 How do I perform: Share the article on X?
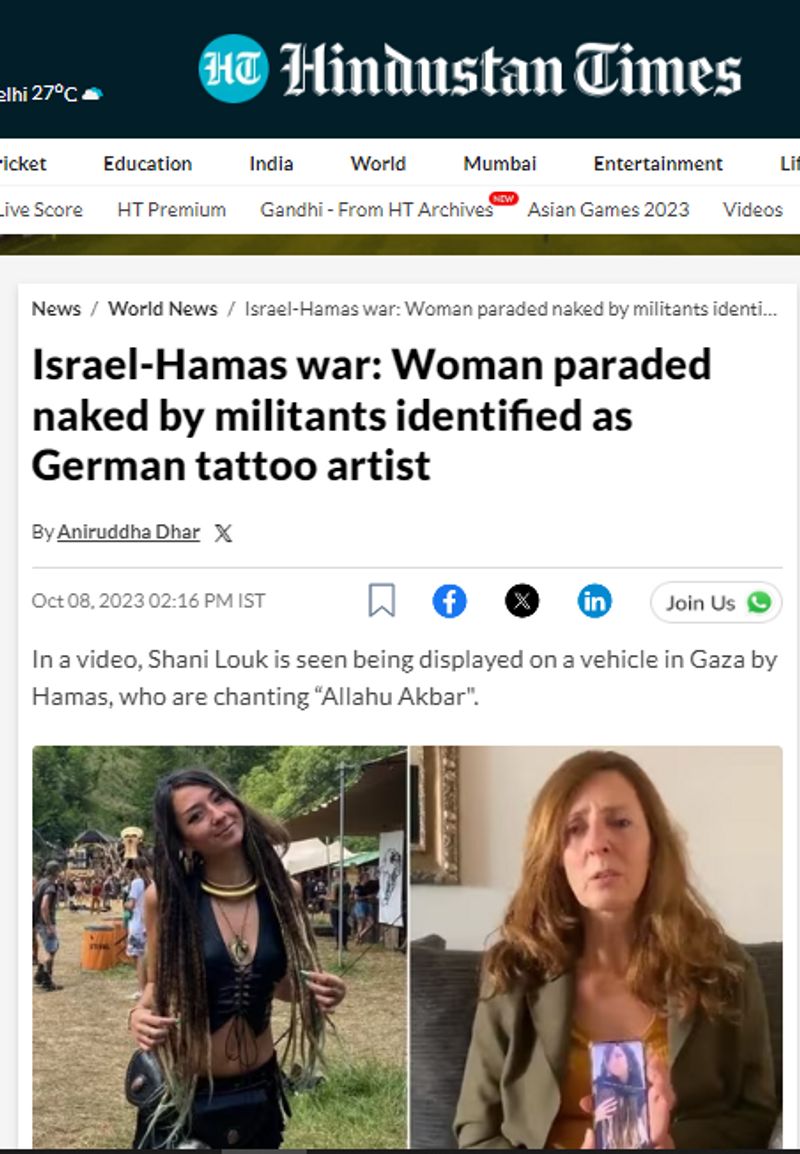pos(522,601)
